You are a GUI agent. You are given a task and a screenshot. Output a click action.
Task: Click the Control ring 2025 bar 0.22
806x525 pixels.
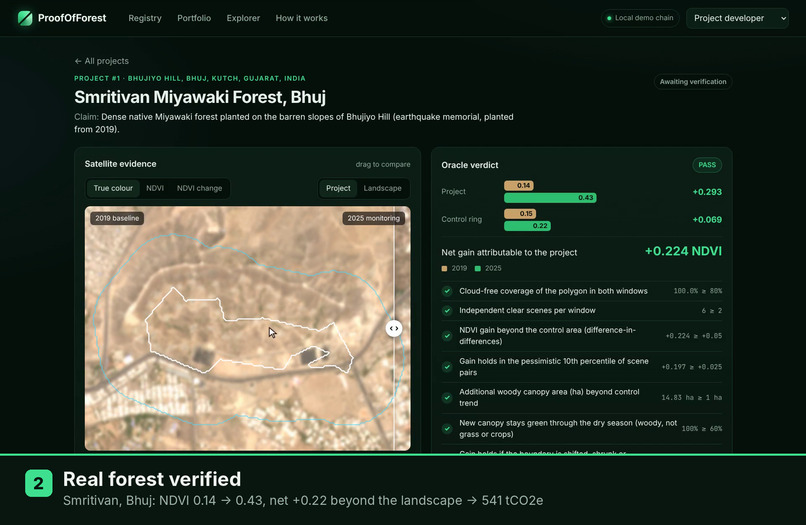[x=527, y=226]
